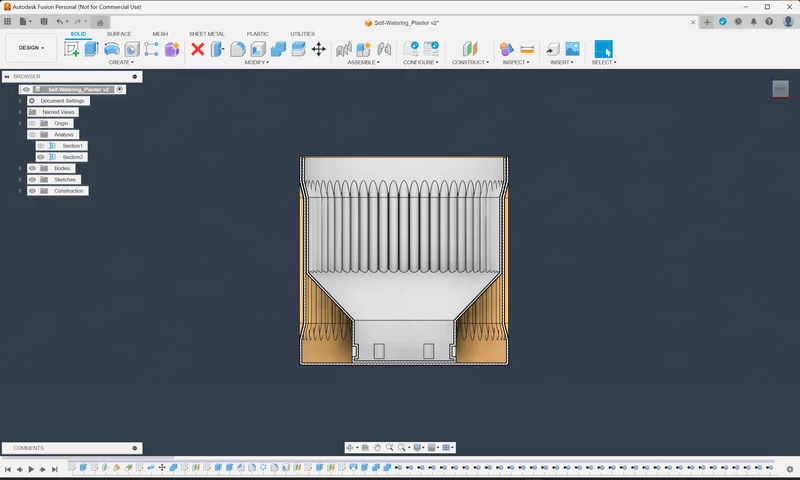This screenshot has height=480, width=800.
Task: Toggle visibility of Sketches folder
Action: tap(33, 180)
